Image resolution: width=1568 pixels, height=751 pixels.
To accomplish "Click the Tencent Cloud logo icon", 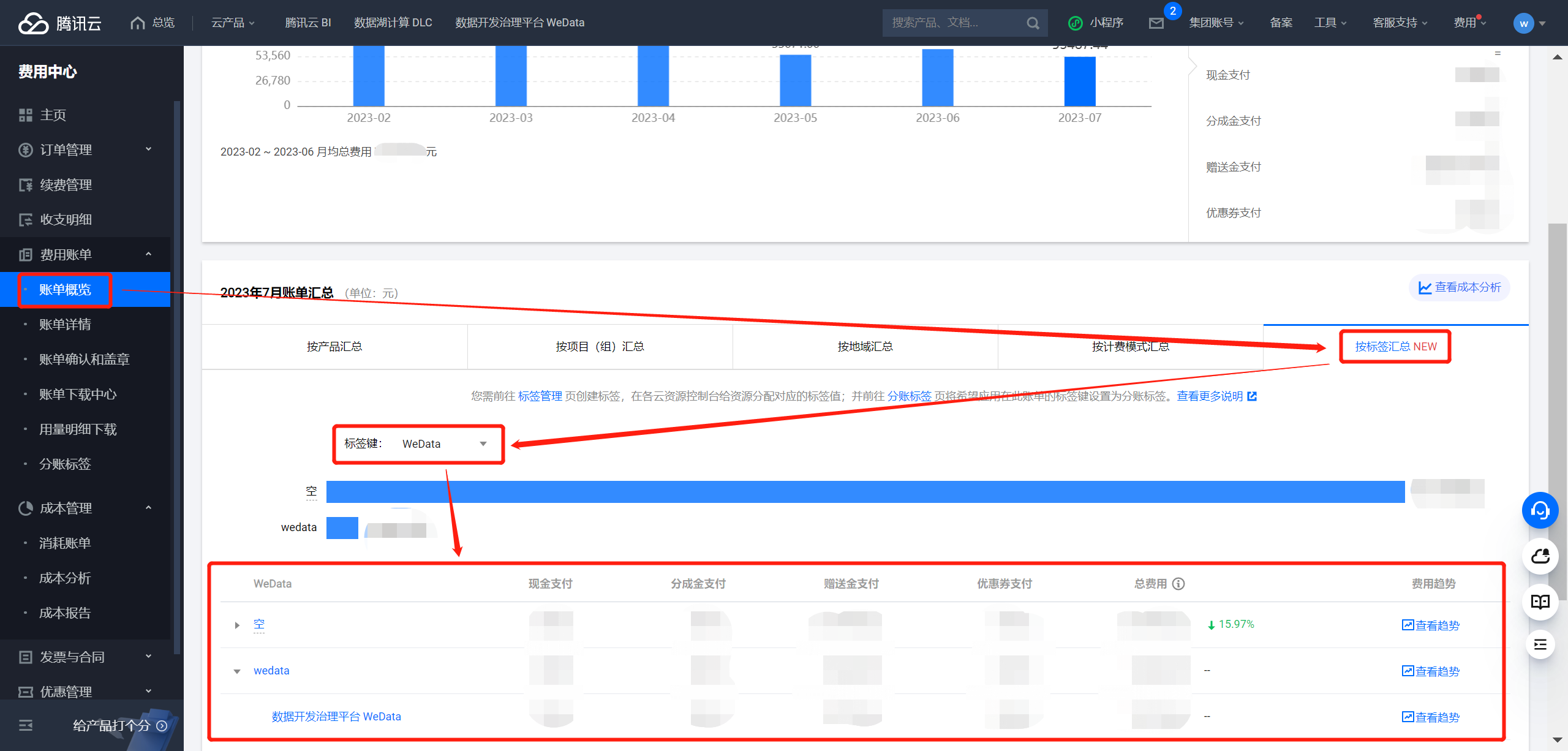I will 33,23.
